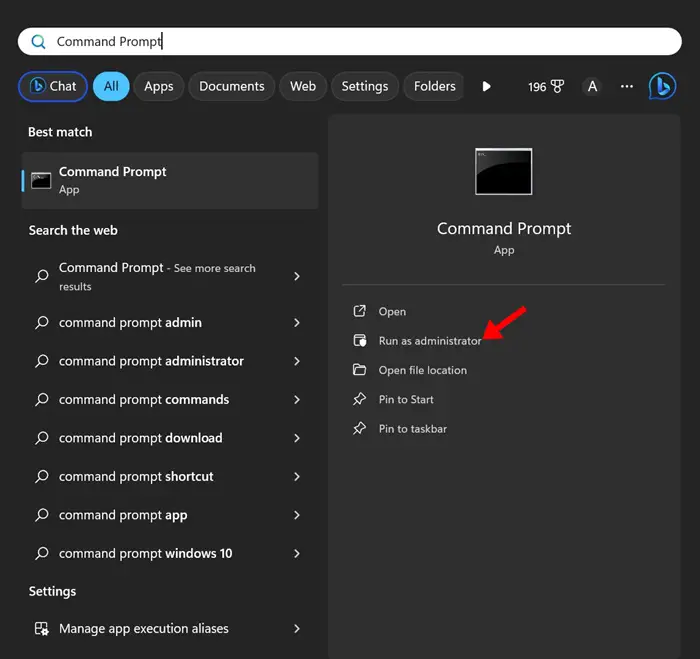Image resolution: width=700 pixels, height=659 pixels.
Task: Select command prompt windows 10 suggestion
Action: tap(170, 553)
